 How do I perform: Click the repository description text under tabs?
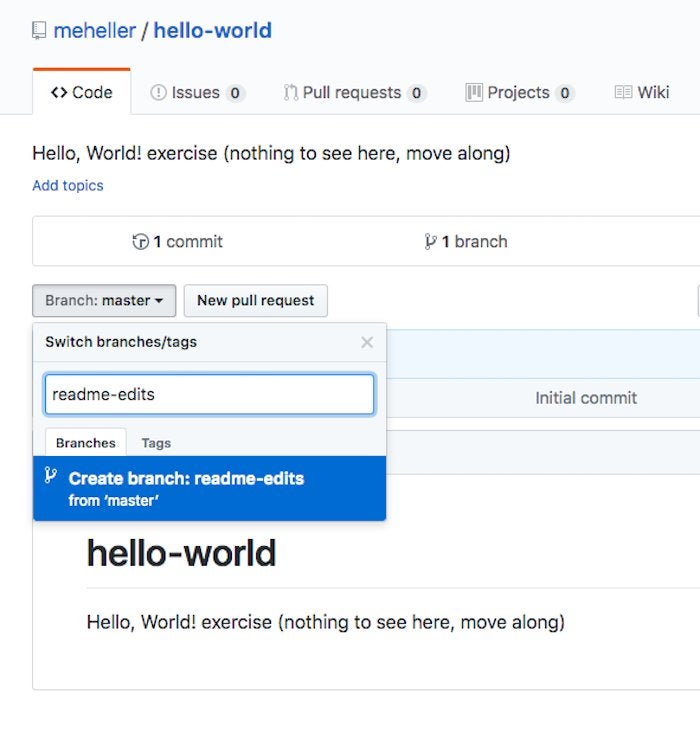click(271, 153)
